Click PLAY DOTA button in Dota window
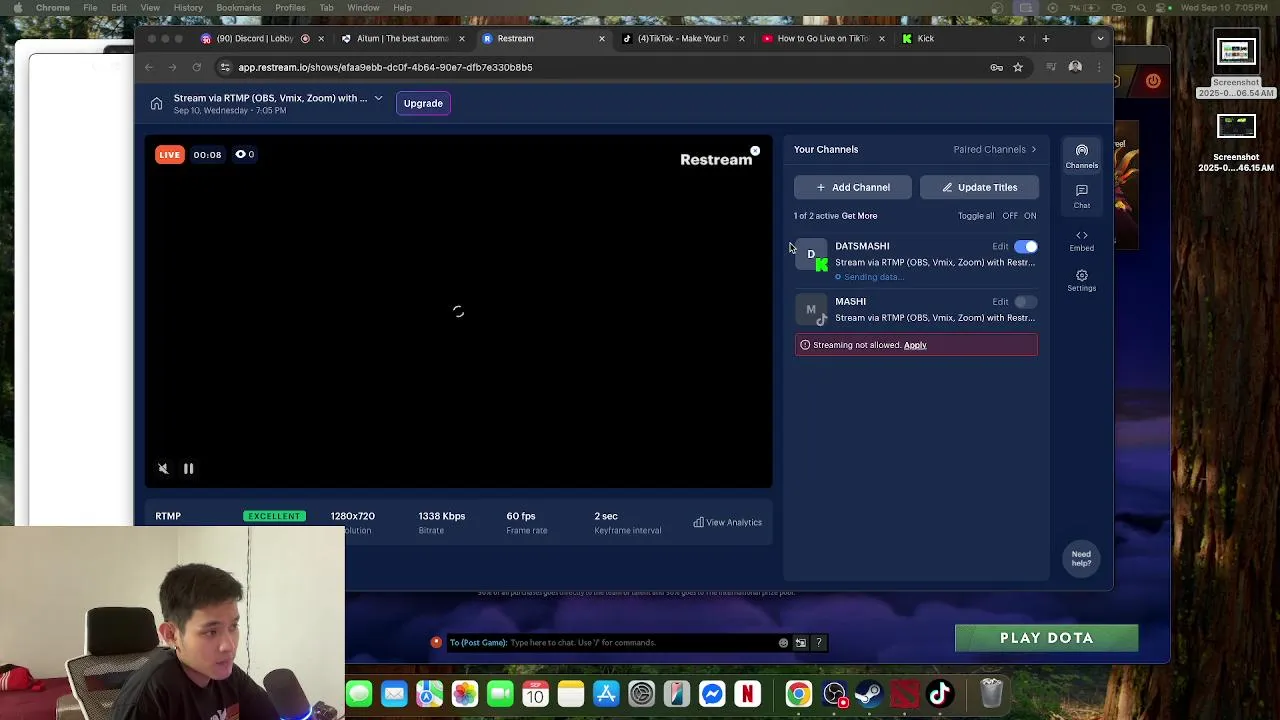1280x720 pixels. [x=1046, y=638]
